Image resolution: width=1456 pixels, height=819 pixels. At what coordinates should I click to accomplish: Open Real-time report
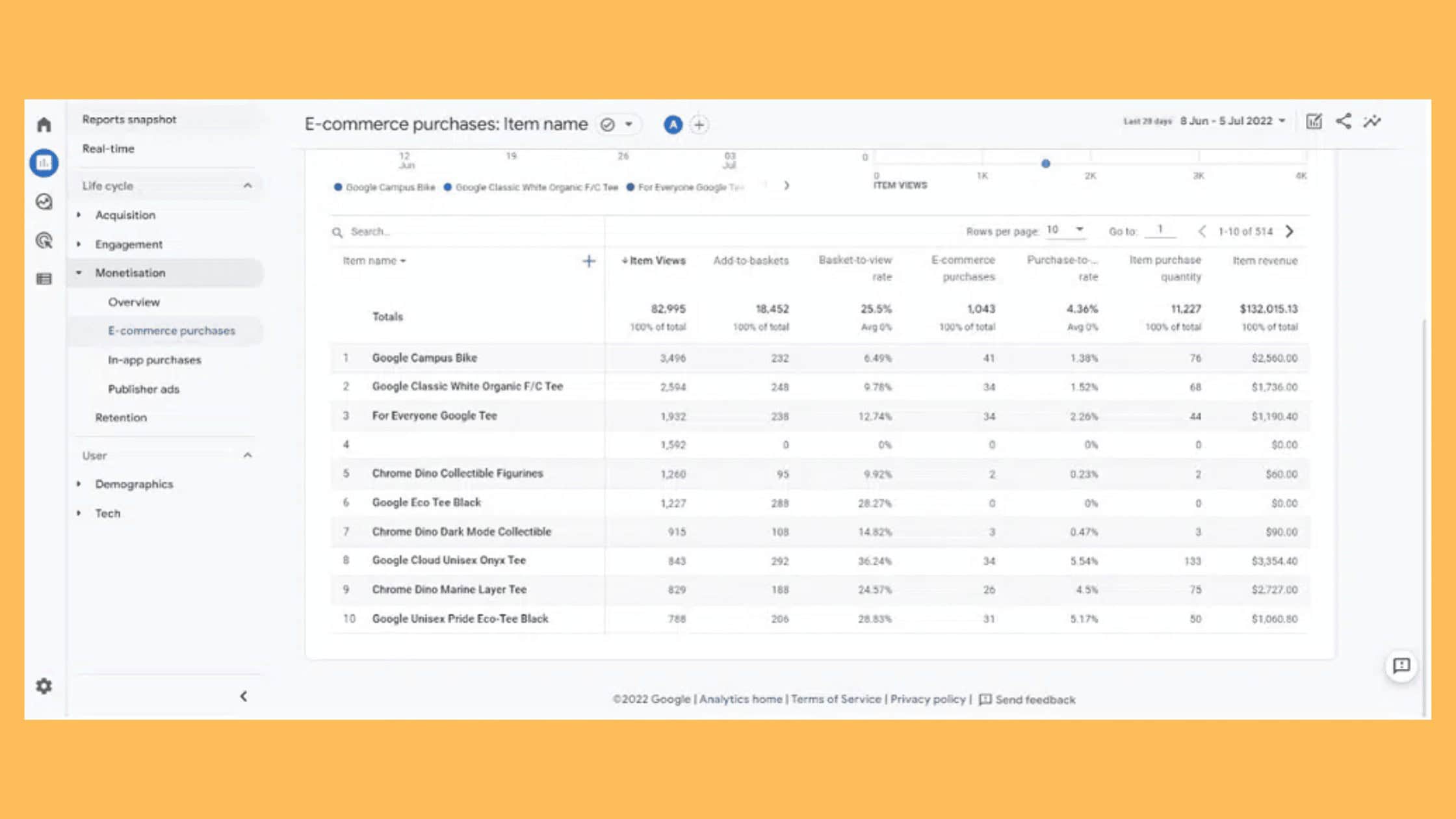click(108, 149)
